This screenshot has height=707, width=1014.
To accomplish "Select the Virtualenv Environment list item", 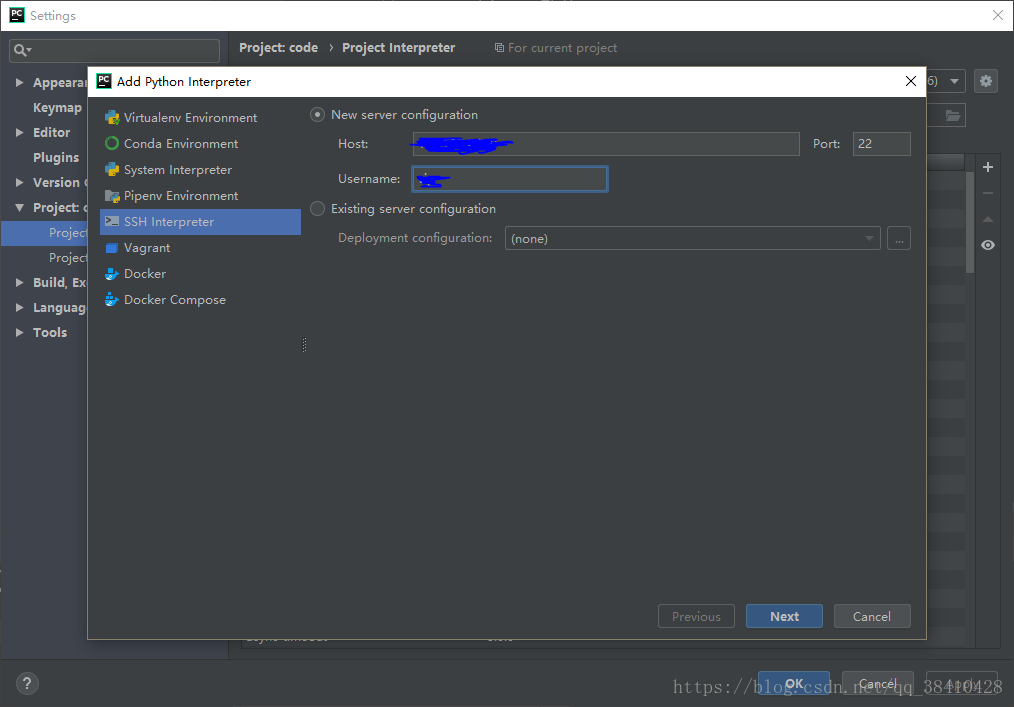I will pos(200,118).
